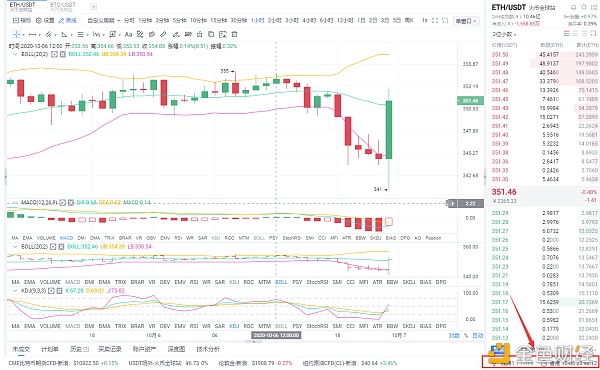This screenshot has height=370, width=600.
Task: Select the Aa text annotation tool
Action: [129, 34]
